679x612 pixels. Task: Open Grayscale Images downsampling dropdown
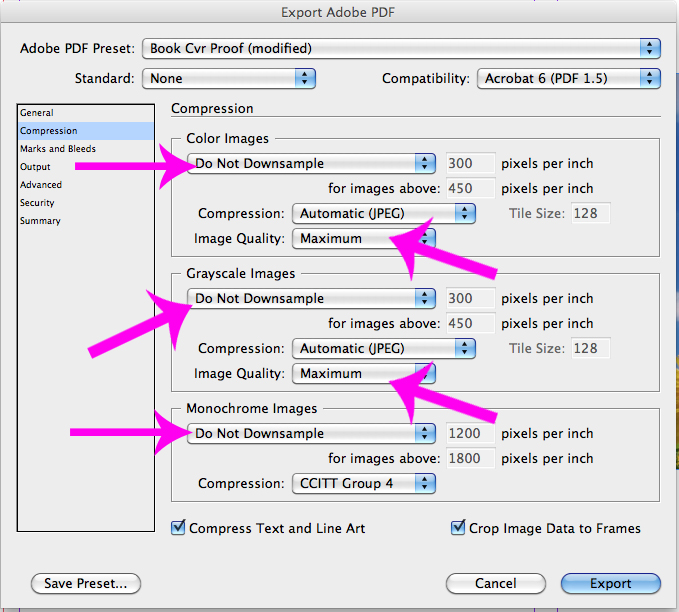click(x=311, y=298)
